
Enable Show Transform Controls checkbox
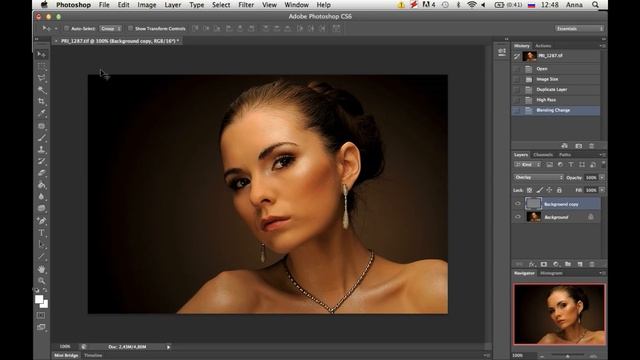click(130, 29)
